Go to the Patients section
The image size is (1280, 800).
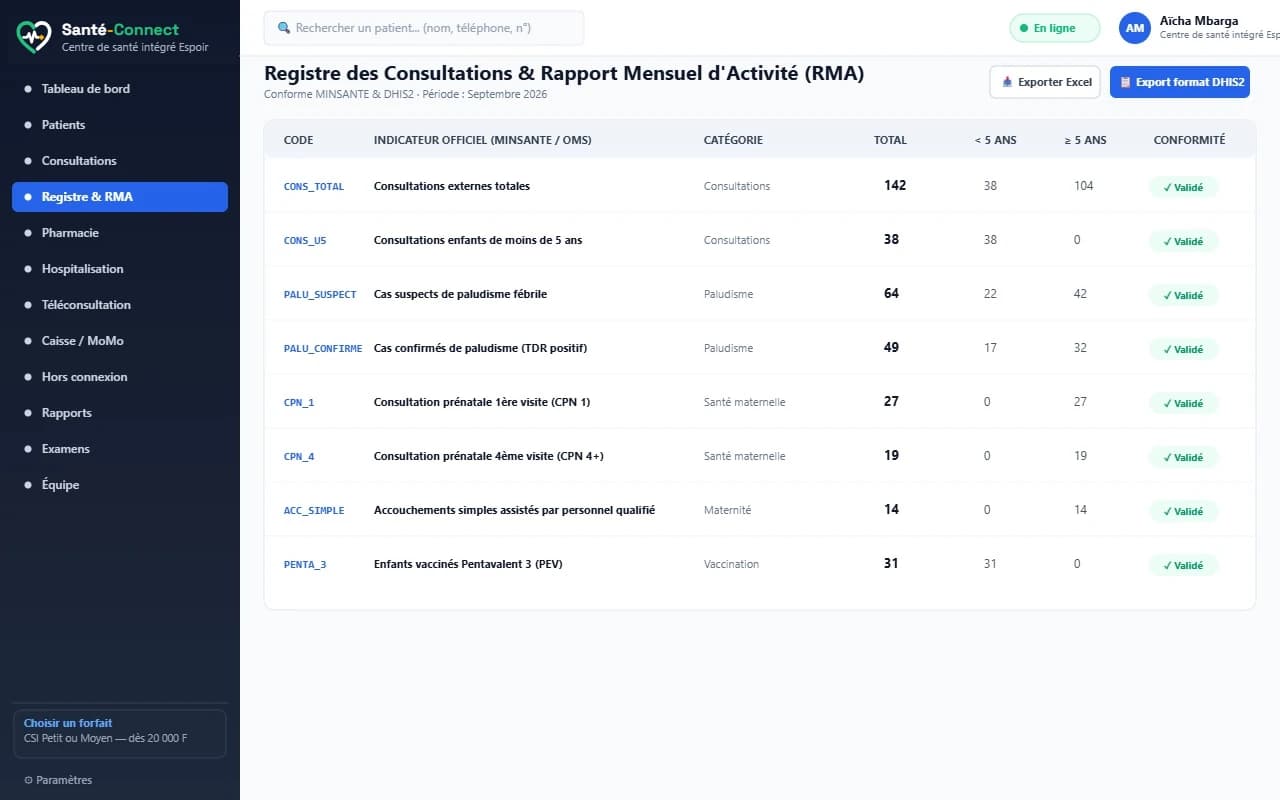[x=120, y=125]
